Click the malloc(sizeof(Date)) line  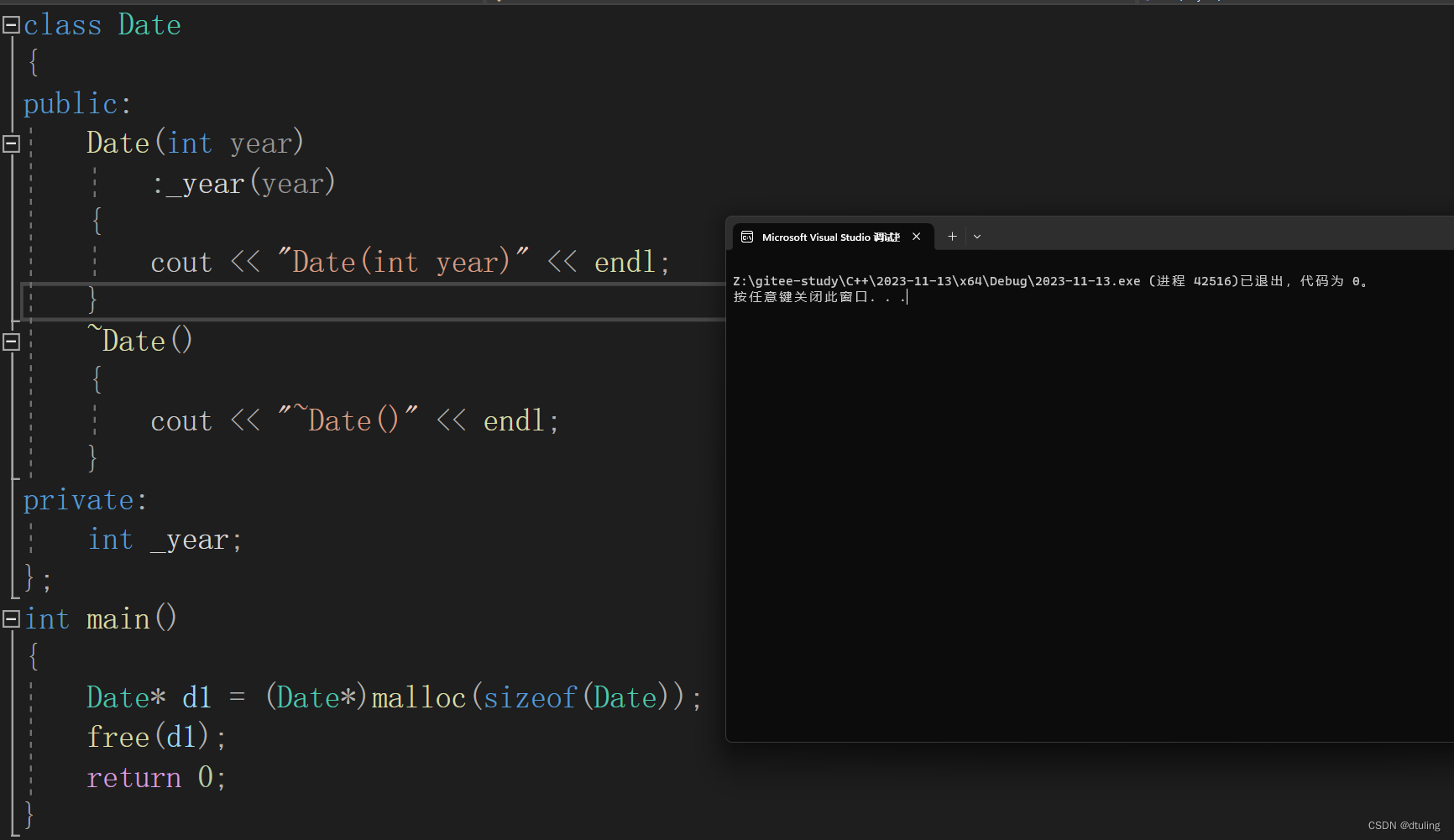tap(395, 697)
